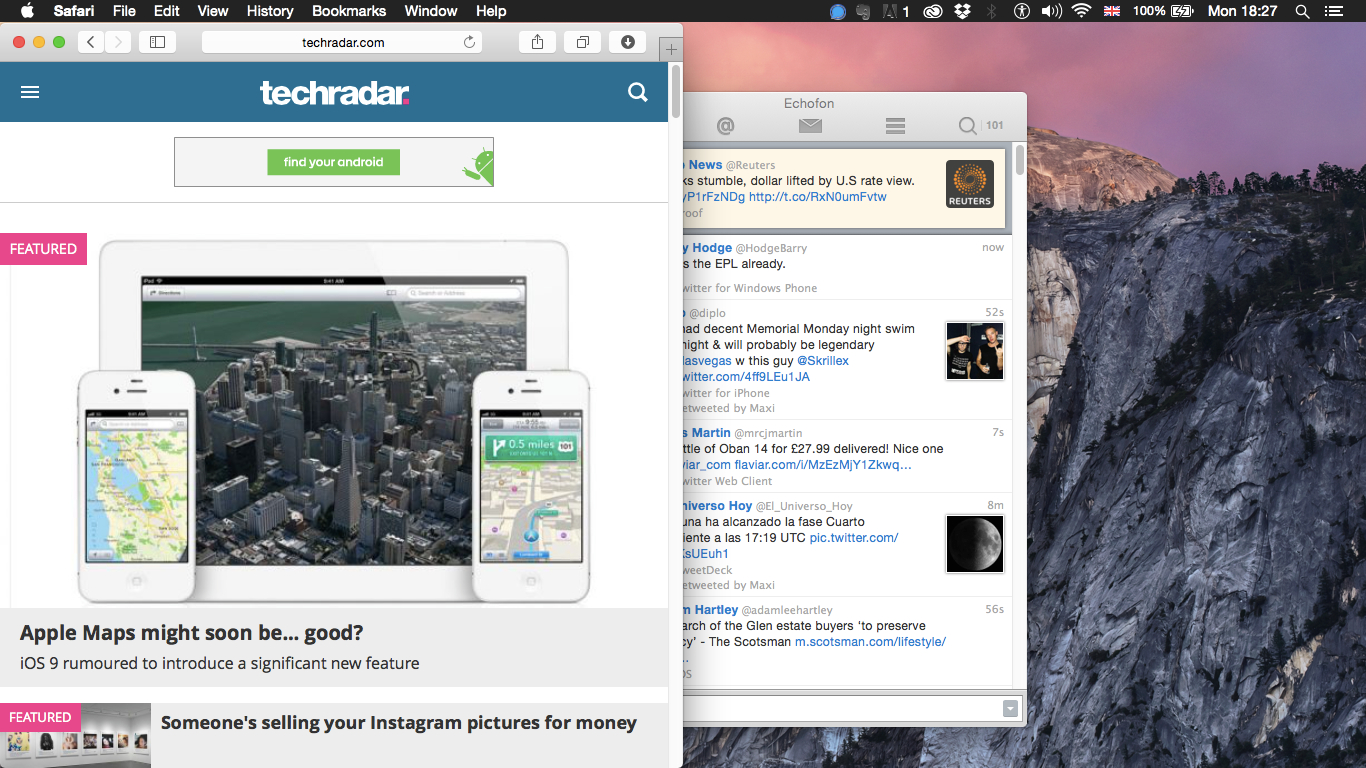Open Notification Centre icon

point(1332,11)
